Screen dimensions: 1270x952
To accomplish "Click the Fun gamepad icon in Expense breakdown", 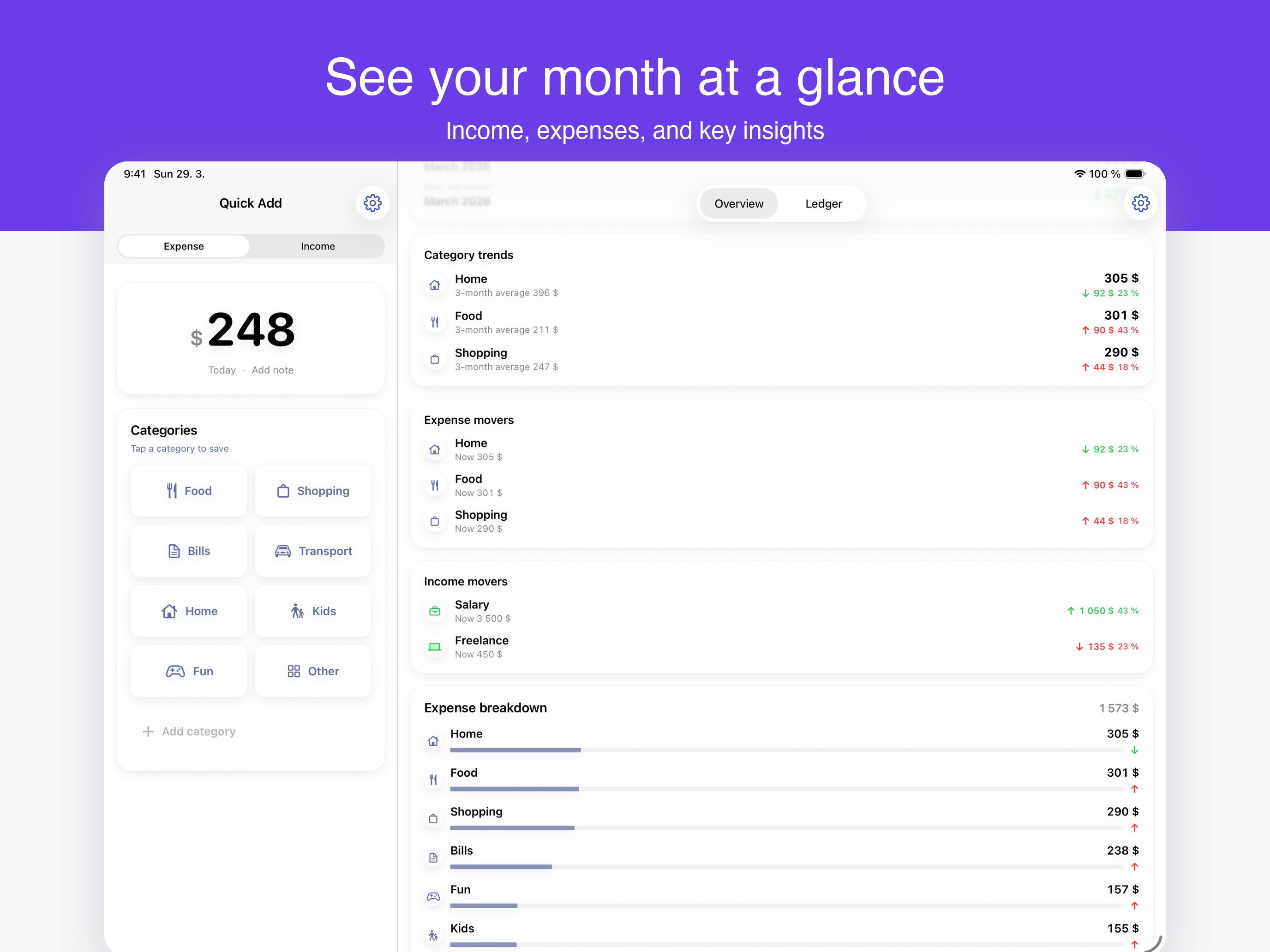I will click(433, 897).
